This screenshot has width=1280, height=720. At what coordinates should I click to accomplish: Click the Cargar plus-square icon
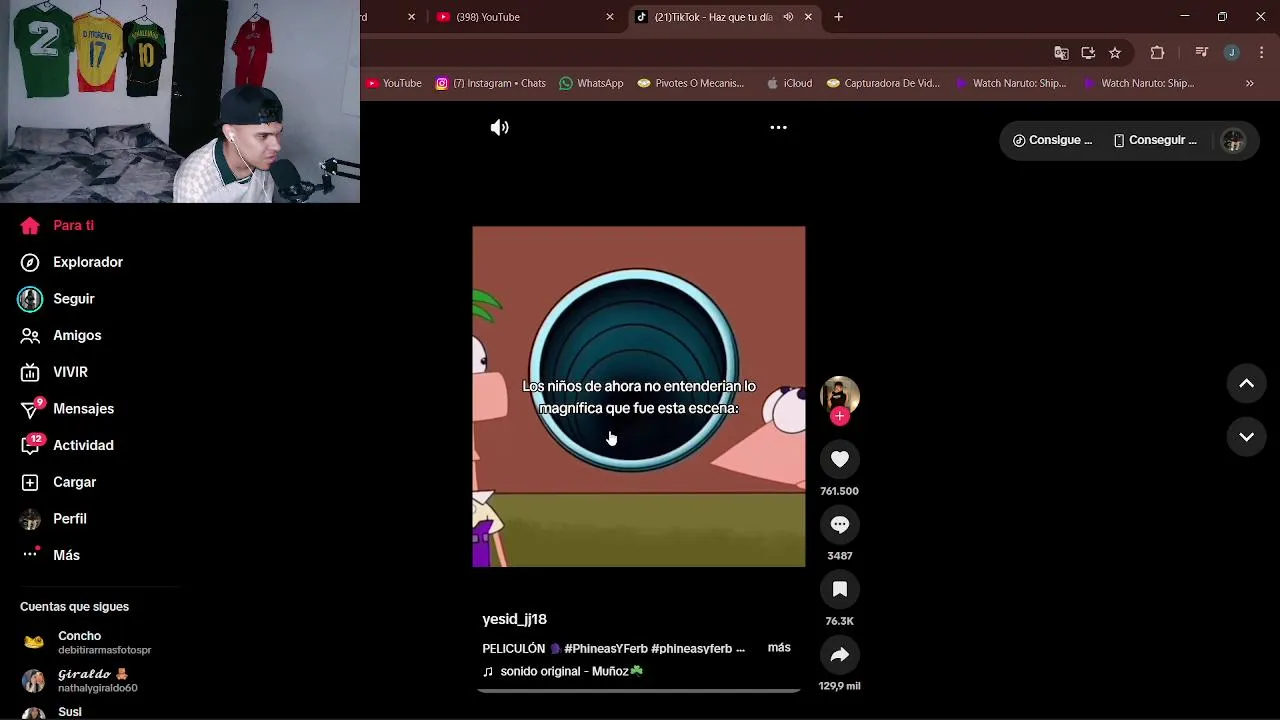pyautogui.click(x=31, y=482)
